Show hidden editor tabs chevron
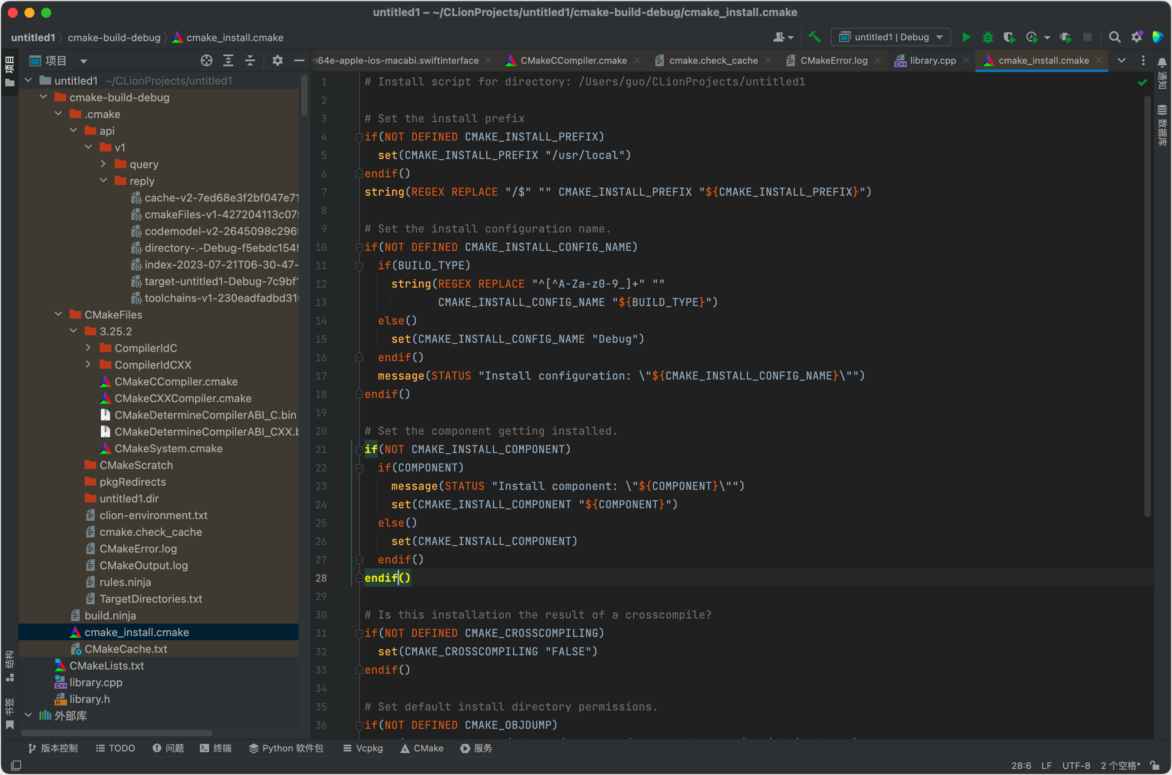The height and width of the screenshot is (775, 1172). click(1121, 61)
